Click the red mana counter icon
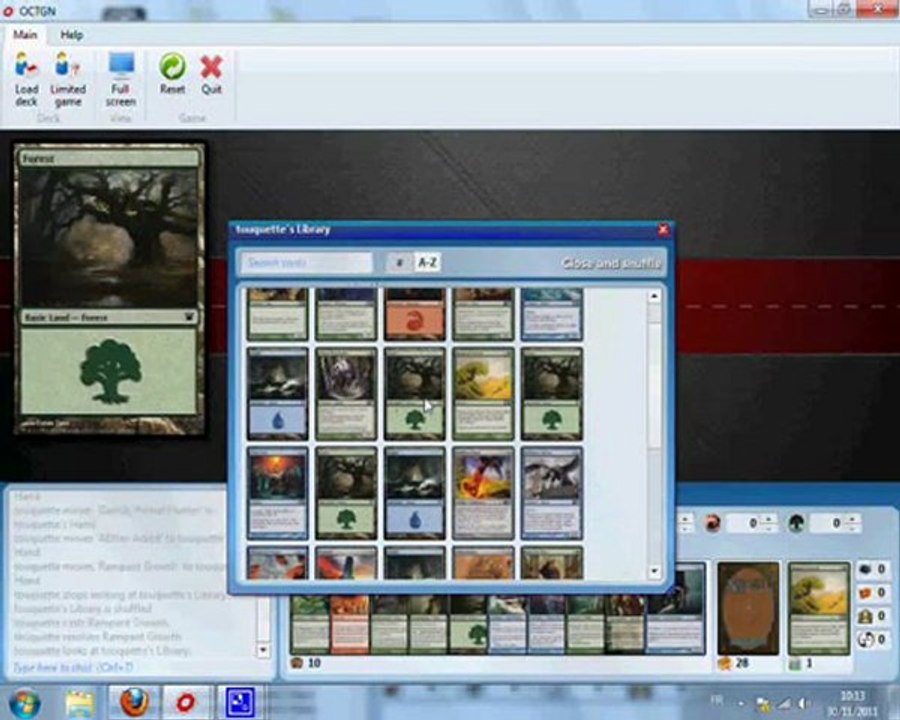 point(712,523)
